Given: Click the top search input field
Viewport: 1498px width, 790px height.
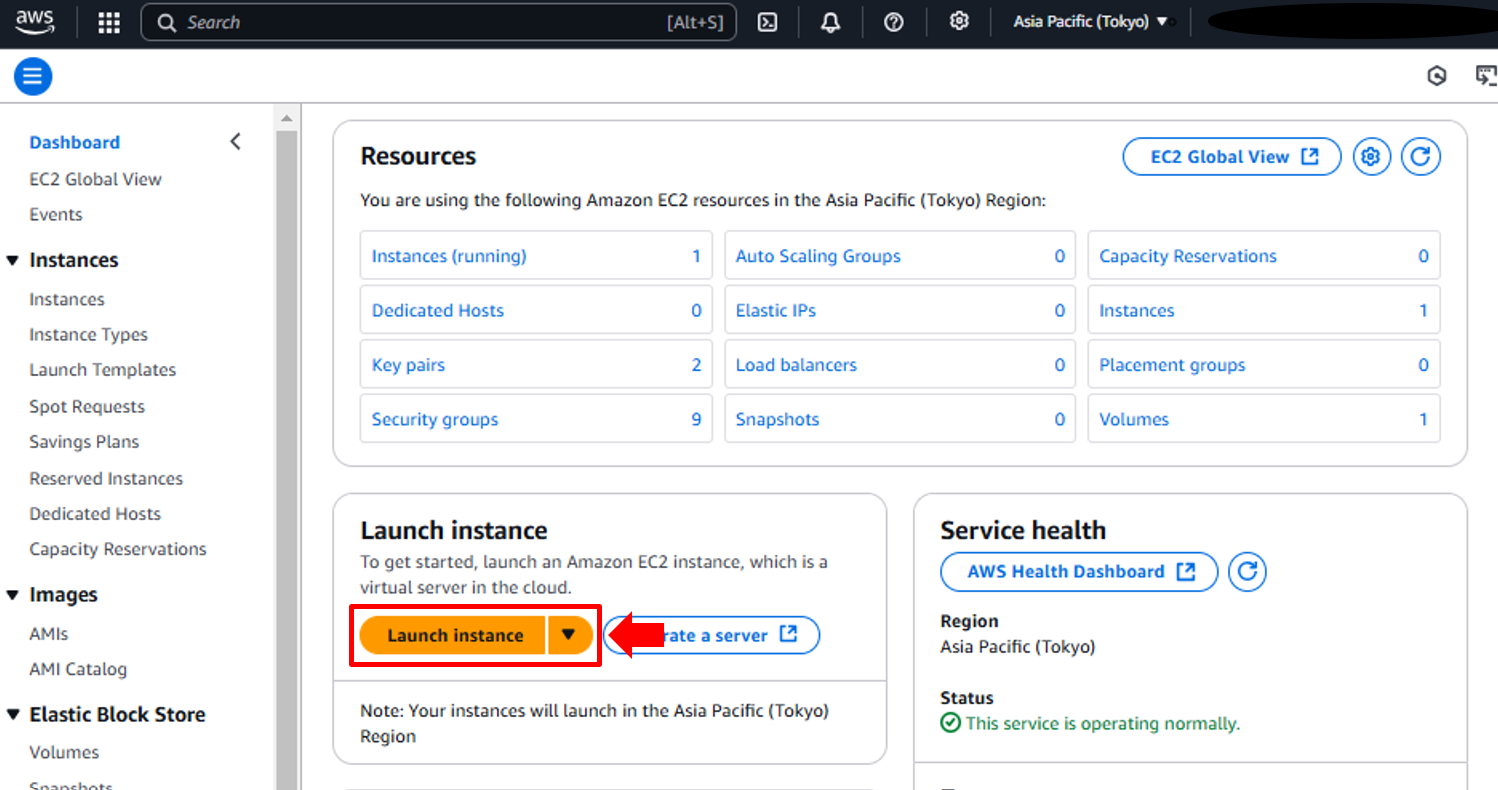Looking at the screenshot, I should pos(420,23).
